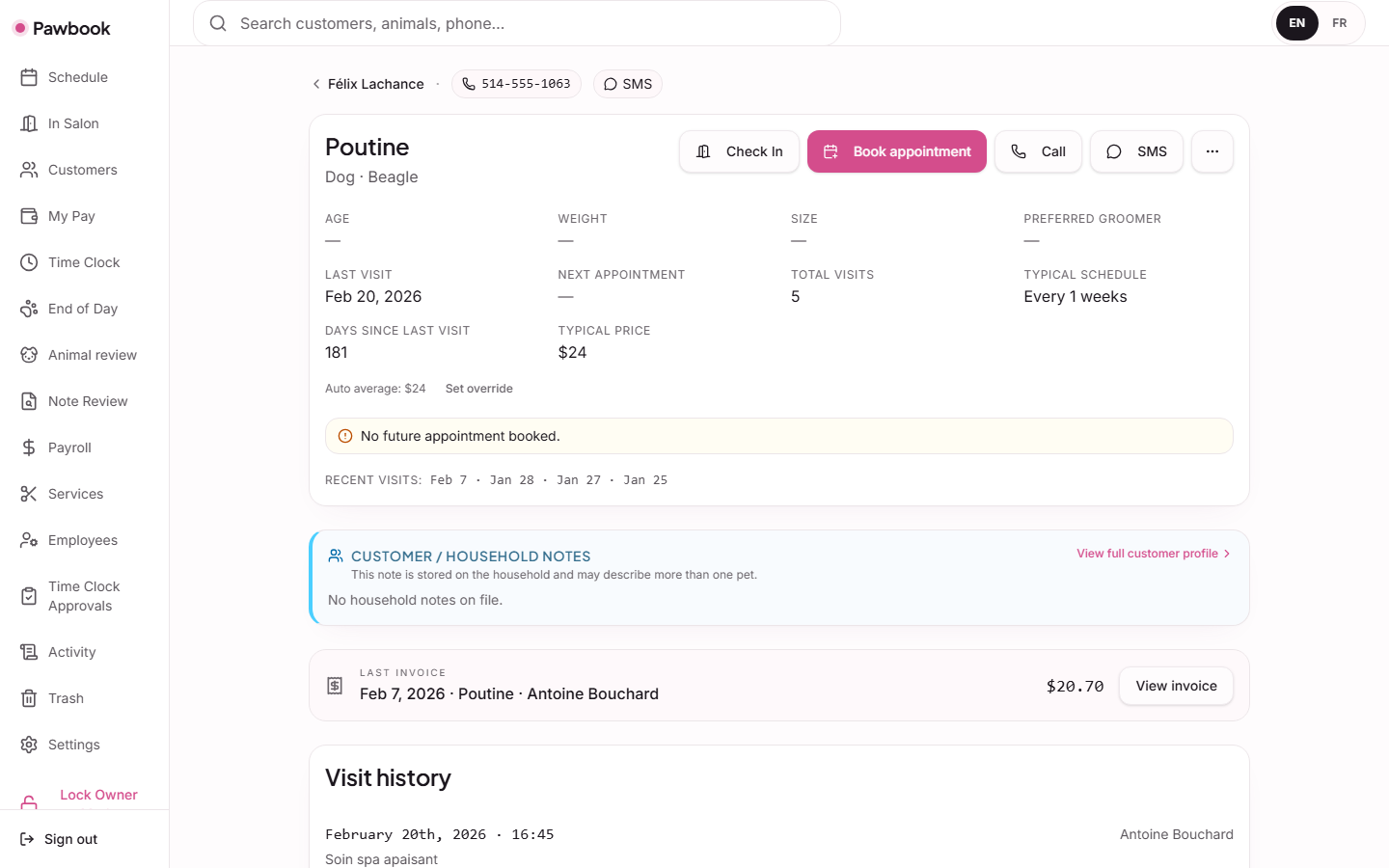Click the Pawbook logo
The height and width of the screenshot is (868, 1389).
pyautogui.click(x=62, y=28)
